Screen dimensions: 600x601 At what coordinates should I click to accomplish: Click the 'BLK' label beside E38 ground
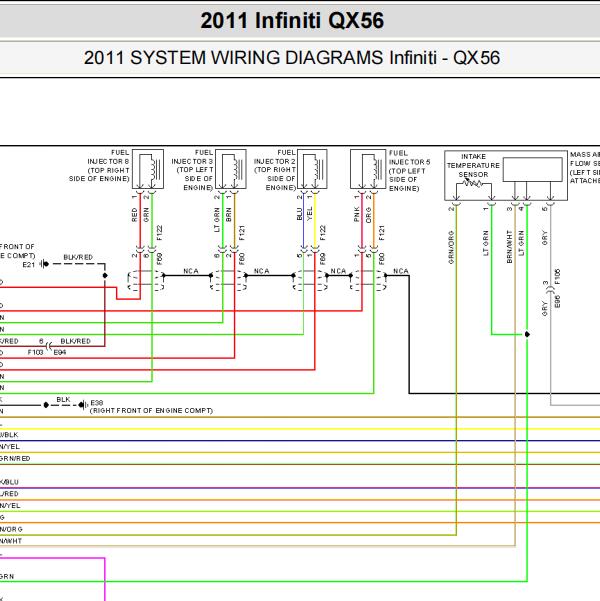click(63, 399)
